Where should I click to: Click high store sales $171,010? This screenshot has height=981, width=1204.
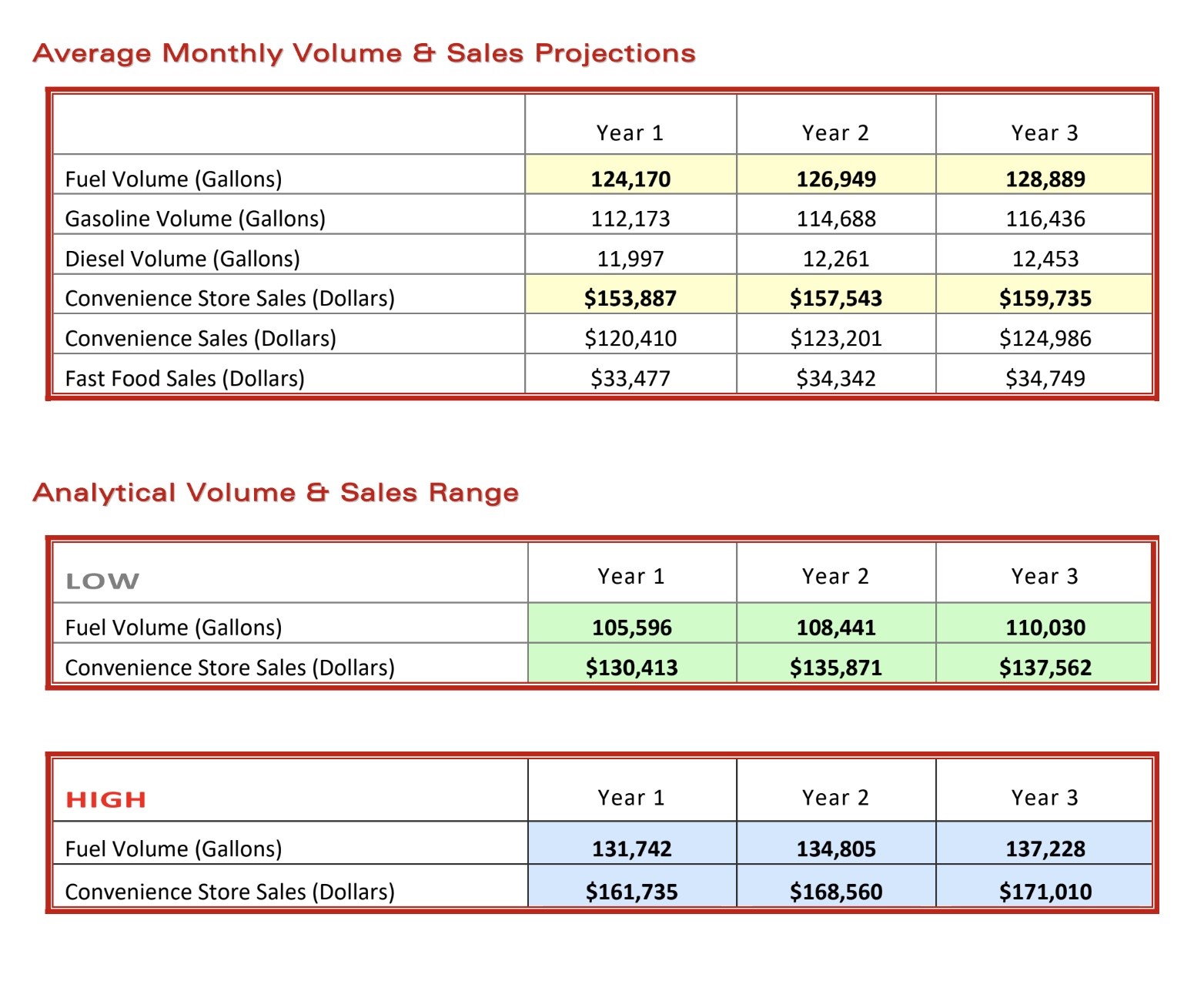[x=1045, y=892]
